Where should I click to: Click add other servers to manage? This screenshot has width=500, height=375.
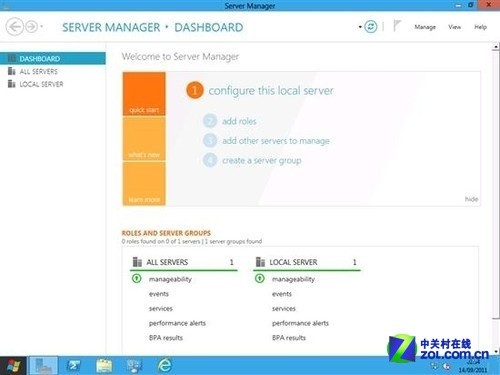pos(276,141)
